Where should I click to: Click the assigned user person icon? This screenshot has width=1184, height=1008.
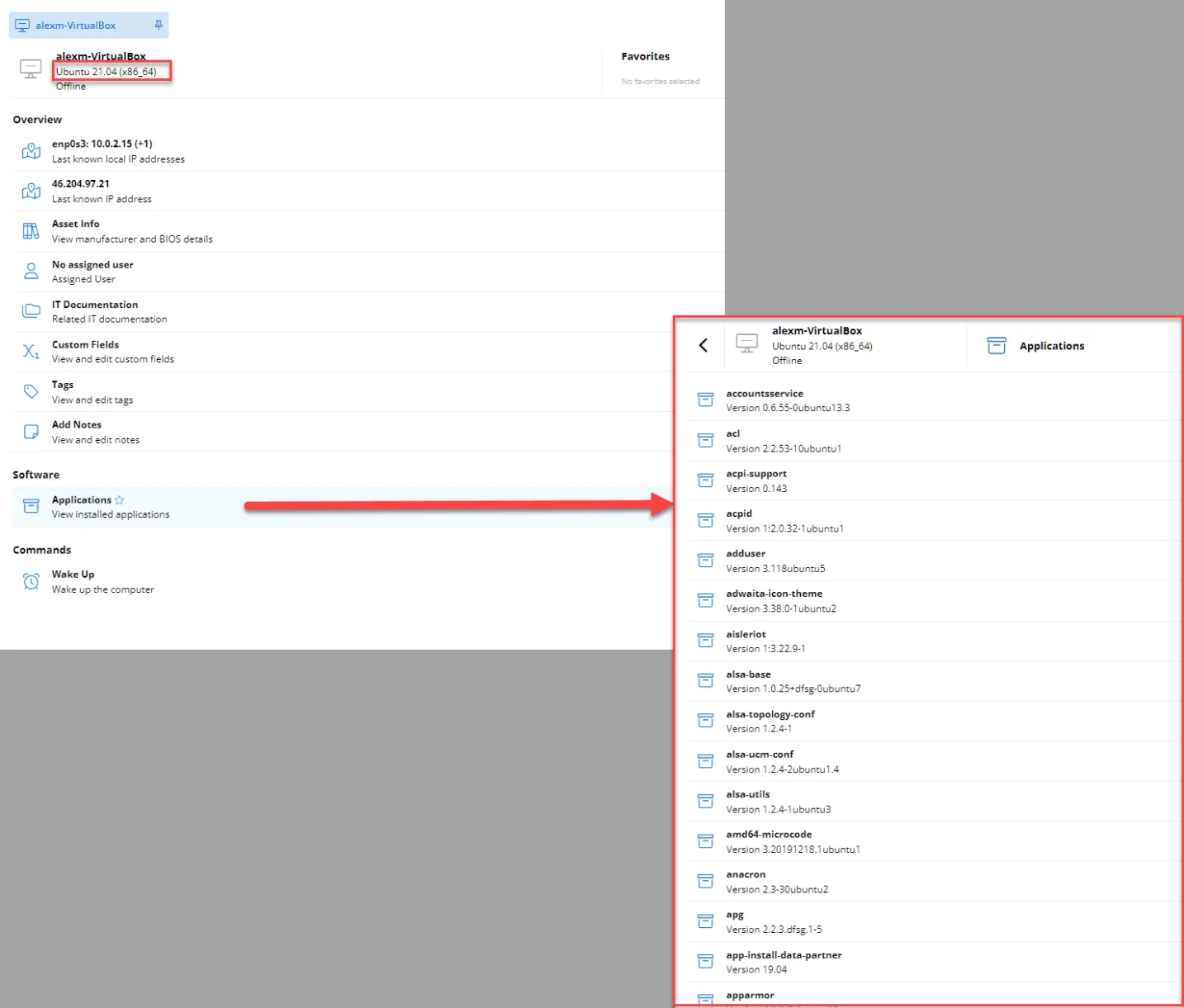click(x=31, y=271)
